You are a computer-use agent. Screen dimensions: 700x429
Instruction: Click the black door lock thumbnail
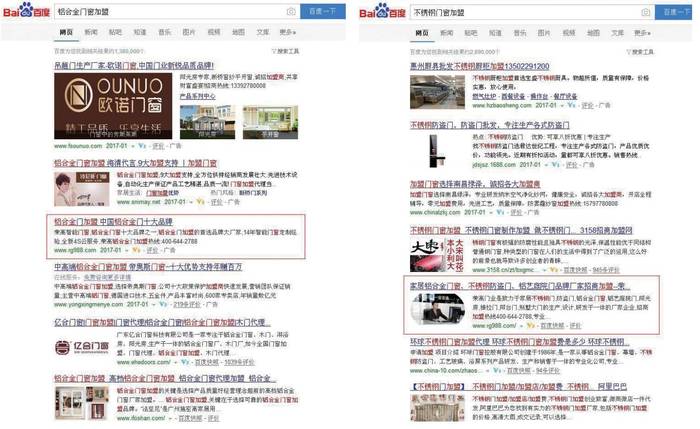(437, 151)
